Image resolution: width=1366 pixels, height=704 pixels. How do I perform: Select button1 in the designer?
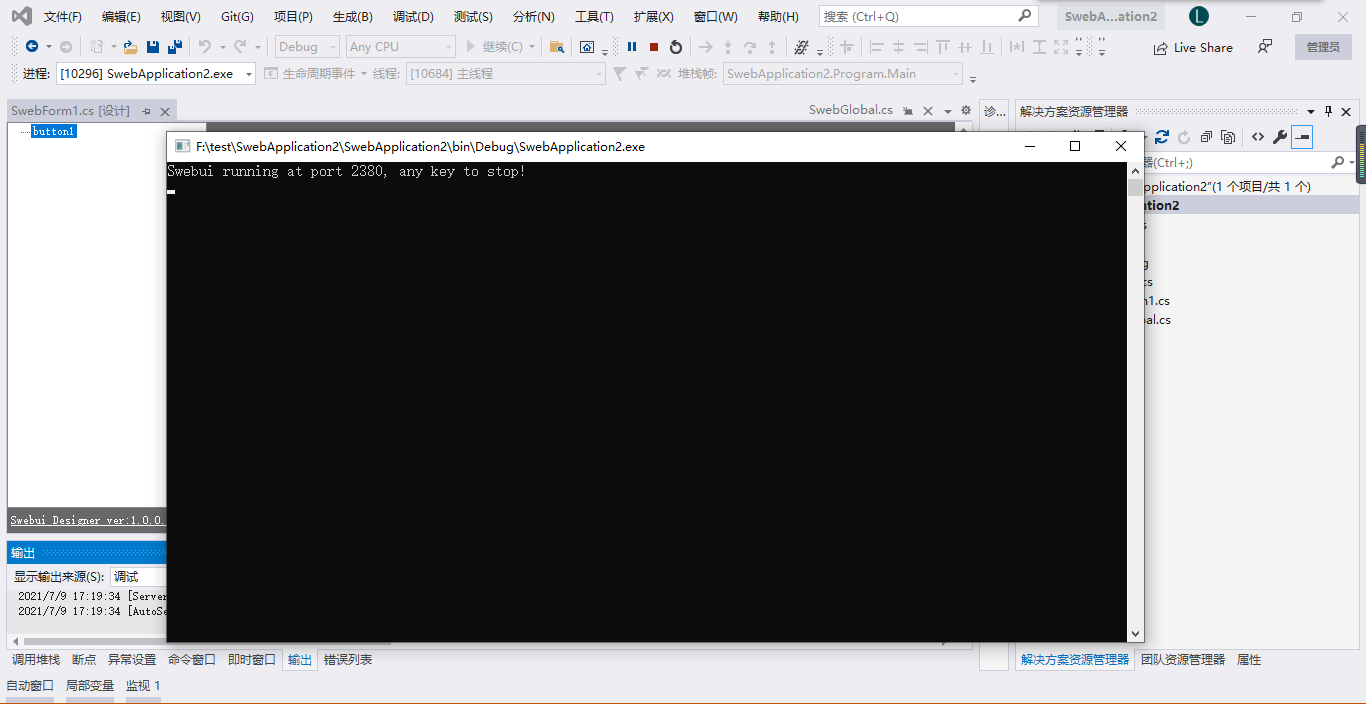pyautogui.click(x=54, y=132)
